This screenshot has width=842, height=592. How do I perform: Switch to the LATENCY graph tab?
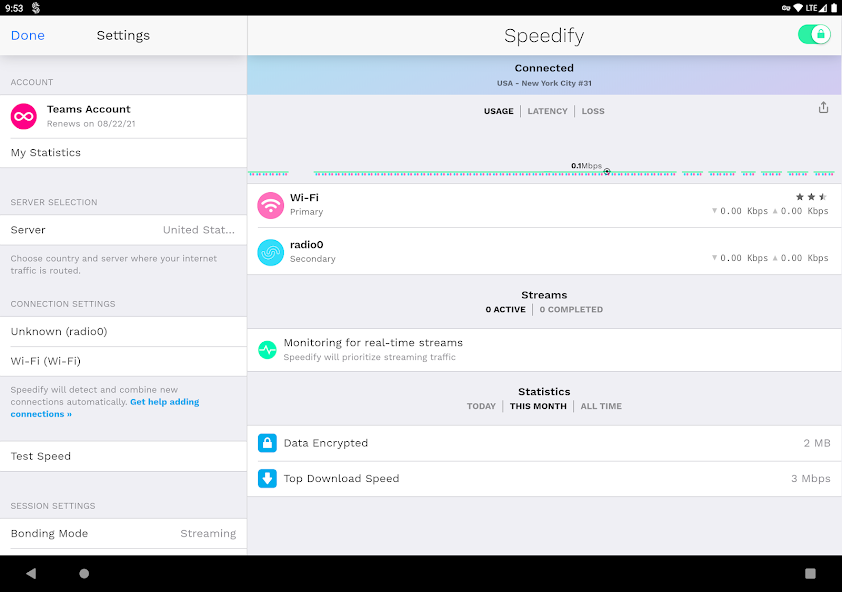click(547, 111)
